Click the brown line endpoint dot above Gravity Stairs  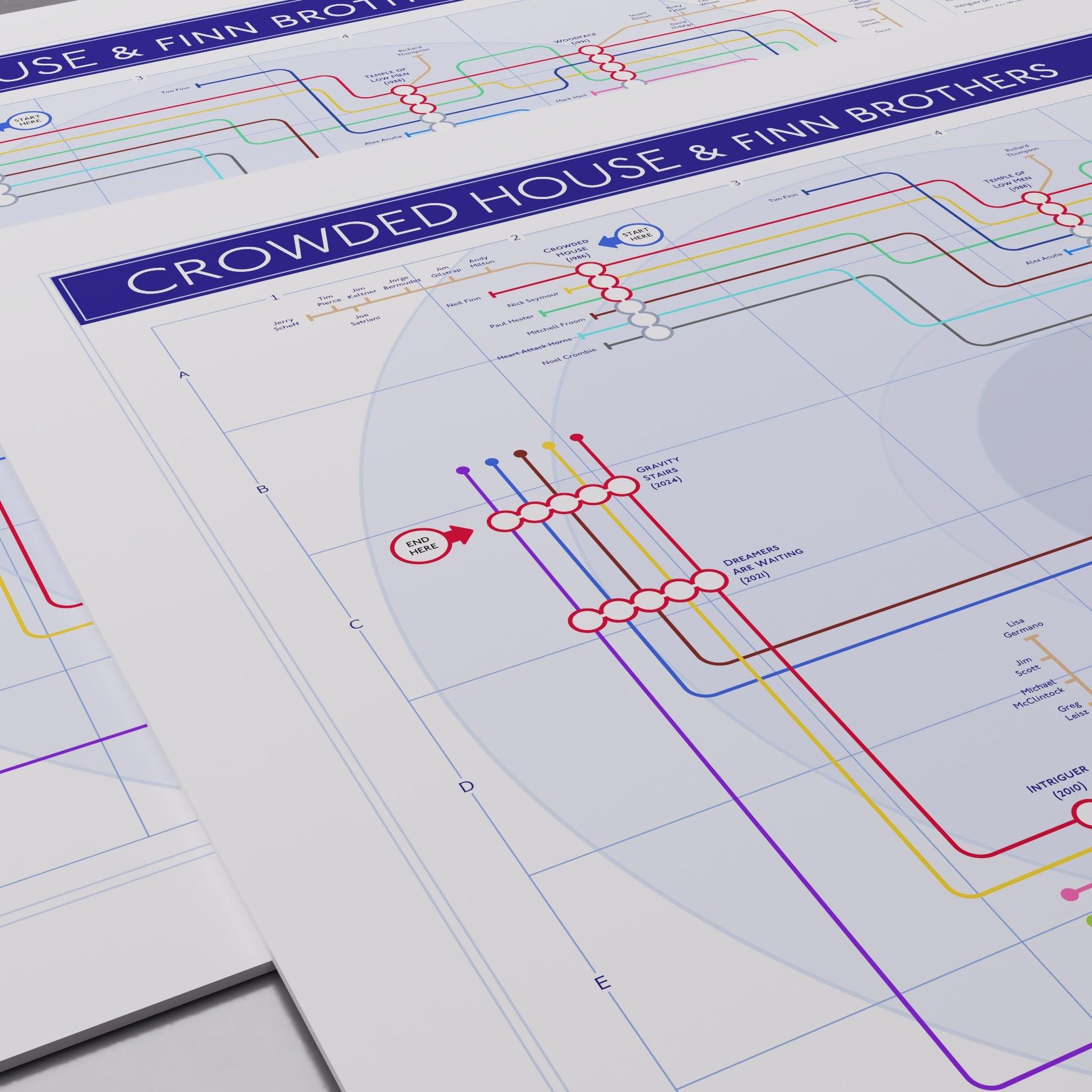[x=520, y=454]
